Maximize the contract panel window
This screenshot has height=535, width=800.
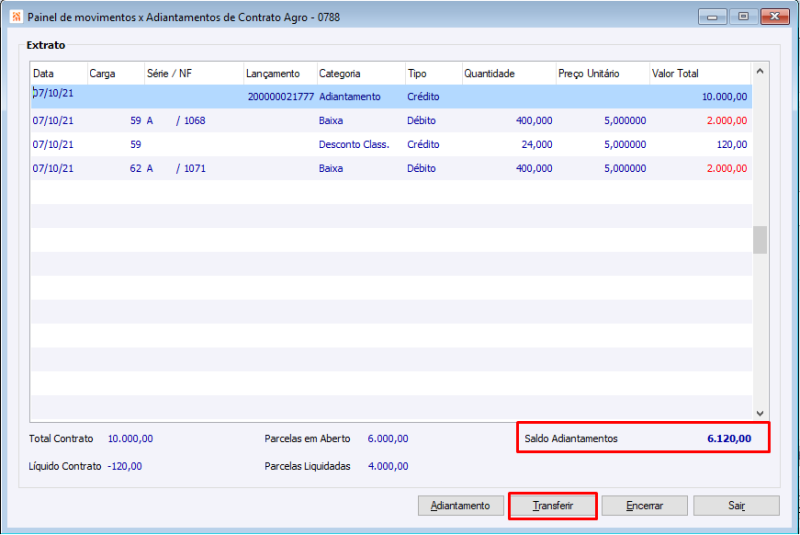pyautogui.click(x=742, y=17)
